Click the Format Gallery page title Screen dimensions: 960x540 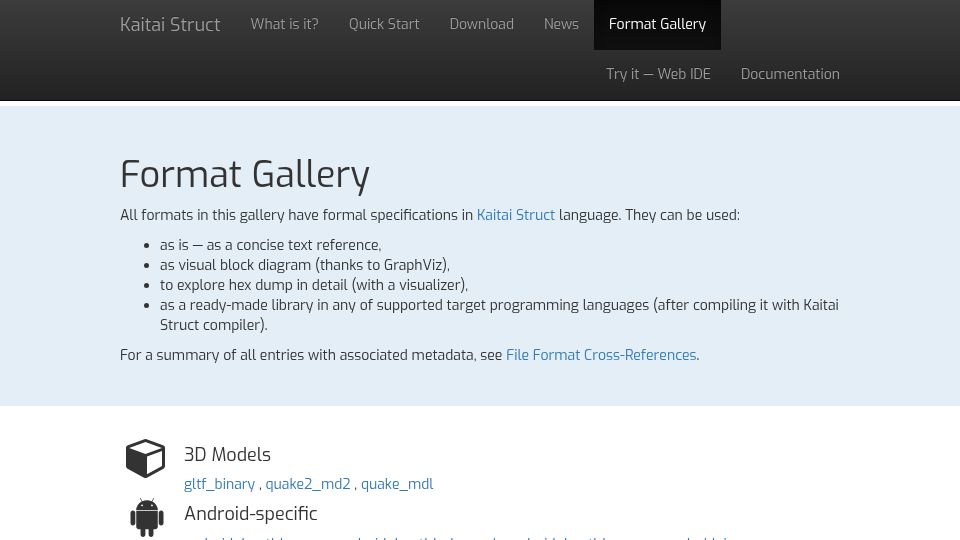coord(245,174)
